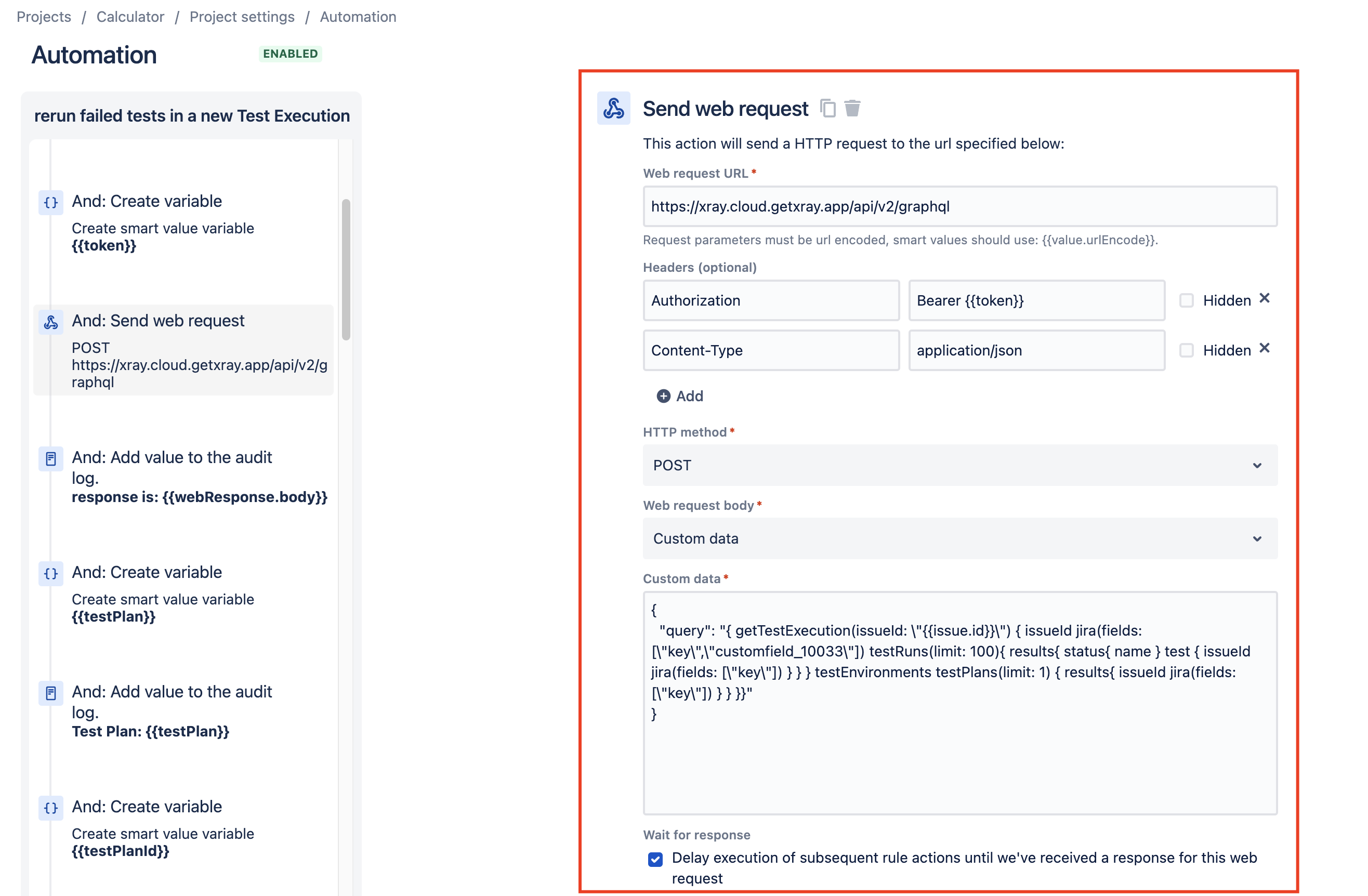Select the audit log Test Plan step

[183, 711]
